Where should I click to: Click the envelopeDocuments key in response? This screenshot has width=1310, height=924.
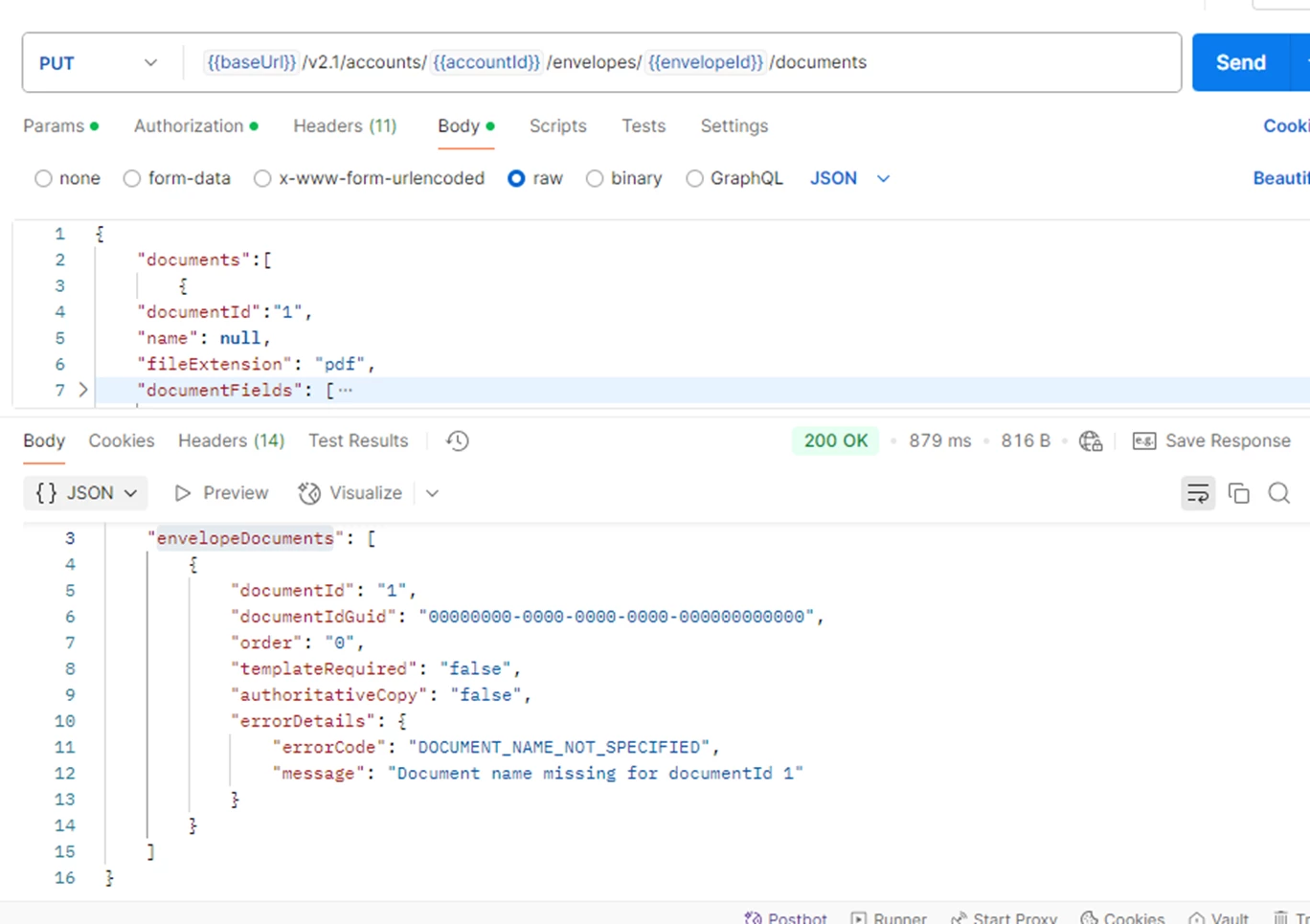pyautogui.click(x=245, y=538)
